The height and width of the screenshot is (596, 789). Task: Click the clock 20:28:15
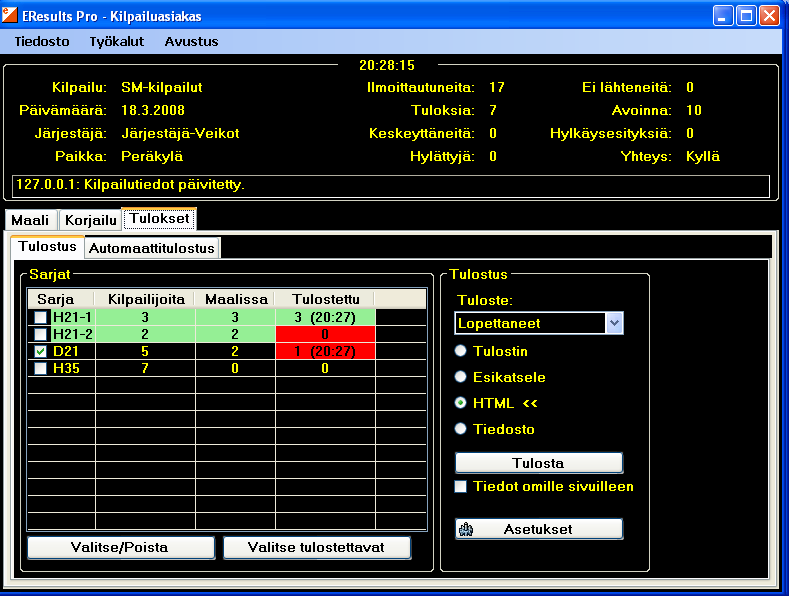387,65
